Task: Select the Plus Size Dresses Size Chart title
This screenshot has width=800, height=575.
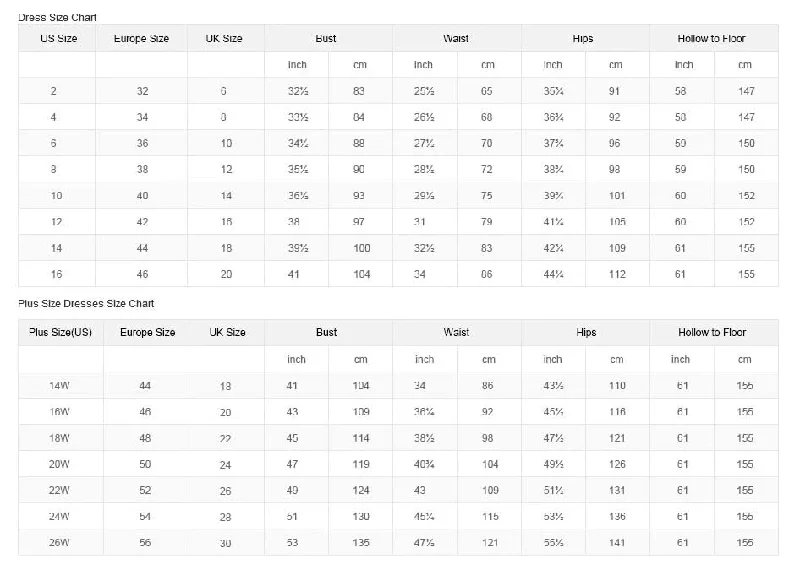Action: (x=86, y=303)
